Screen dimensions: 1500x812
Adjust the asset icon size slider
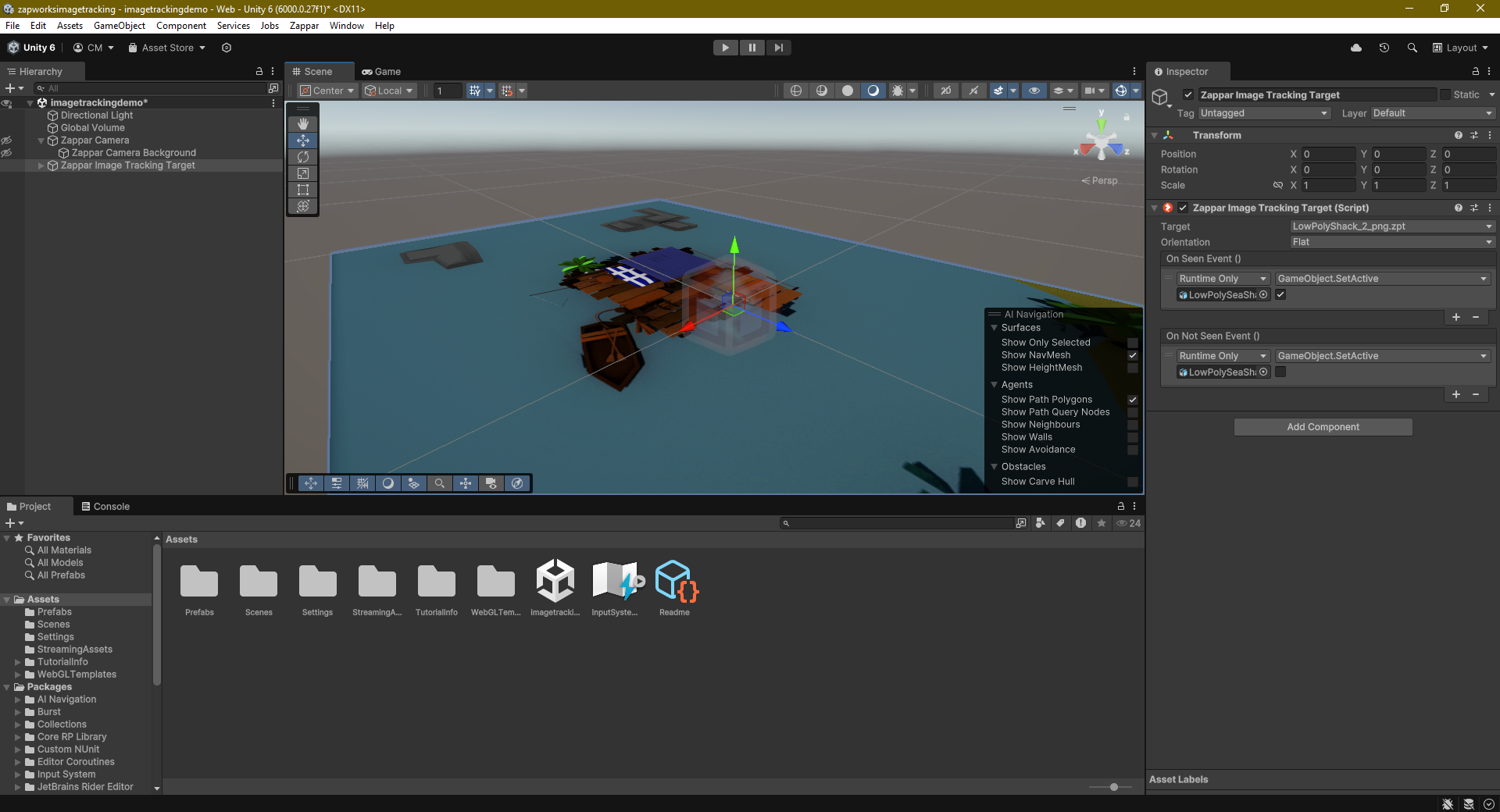(1113, 787)
